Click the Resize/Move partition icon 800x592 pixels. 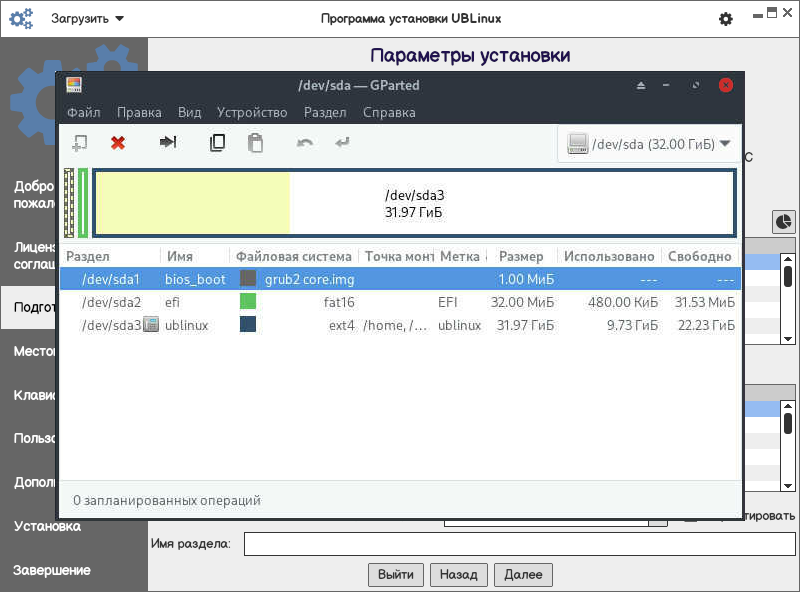tap(168, 142)
